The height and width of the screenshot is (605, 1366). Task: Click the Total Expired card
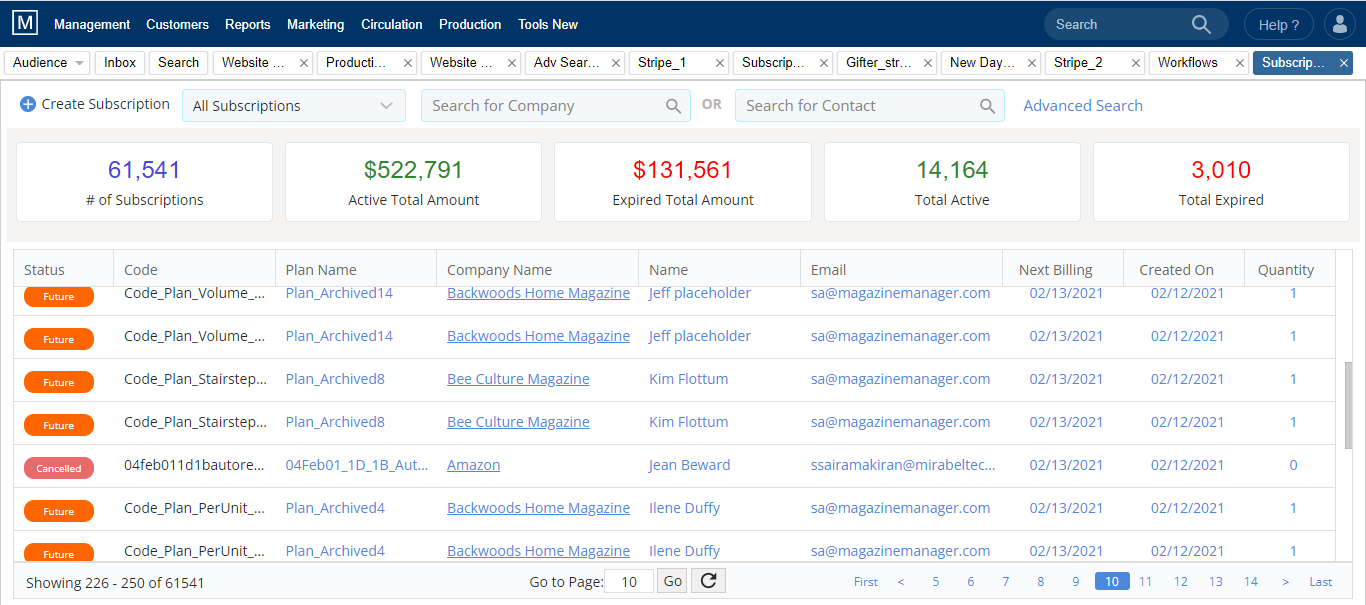click(1221, 182)
